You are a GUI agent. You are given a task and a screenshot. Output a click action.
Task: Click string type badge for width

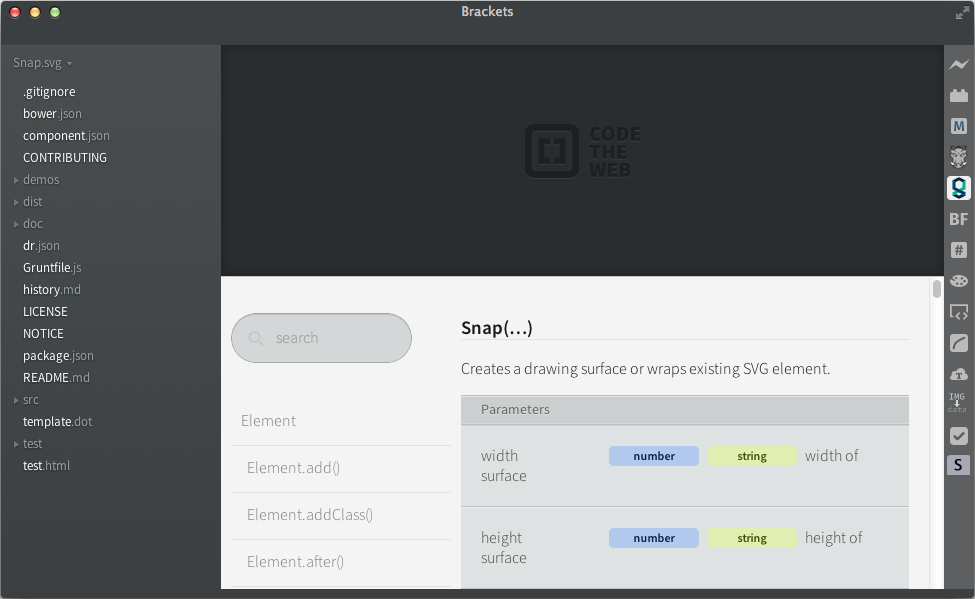752,456
